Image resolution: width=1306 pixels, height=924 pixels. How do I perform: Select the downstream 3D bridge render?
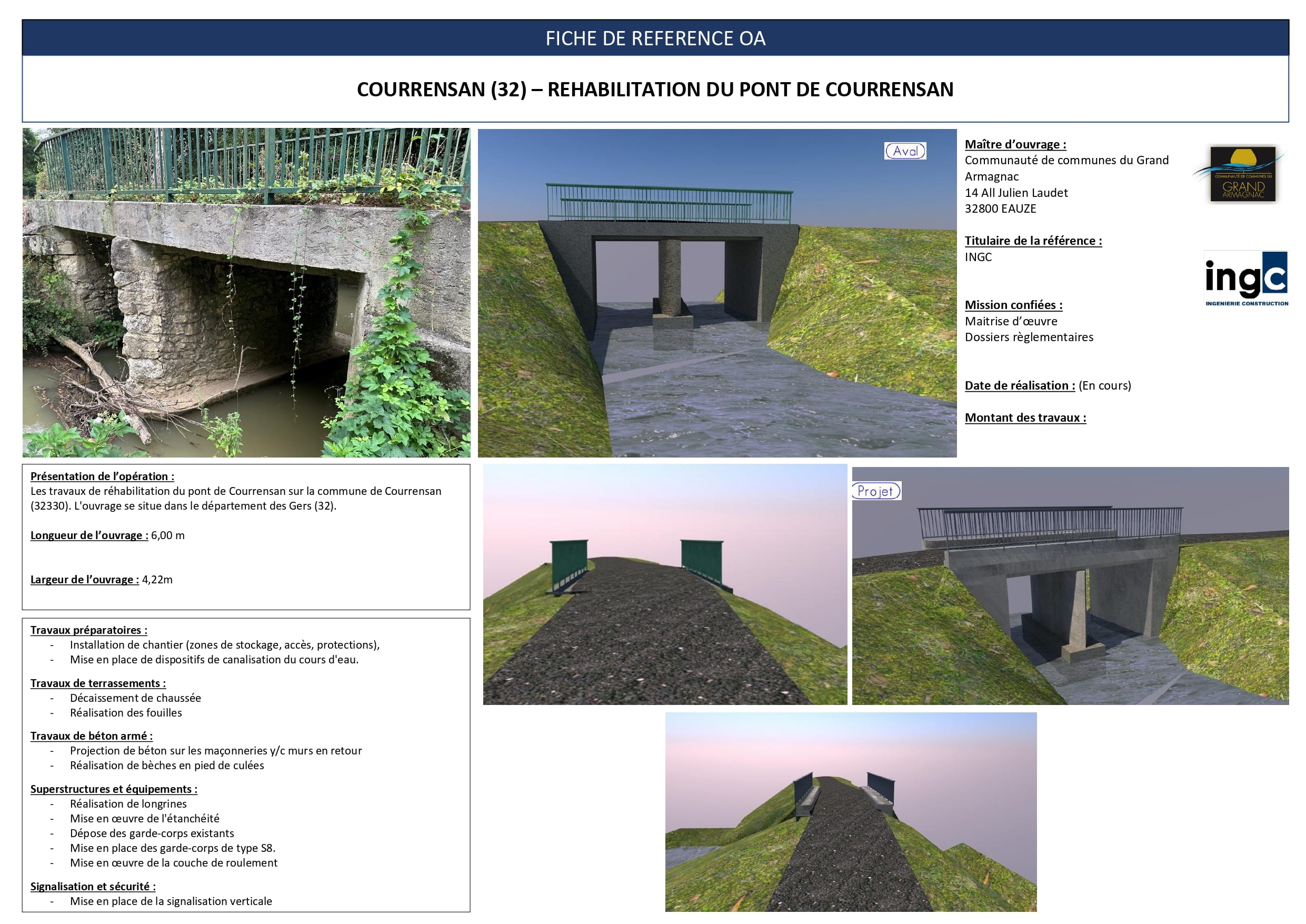point(717,293)
